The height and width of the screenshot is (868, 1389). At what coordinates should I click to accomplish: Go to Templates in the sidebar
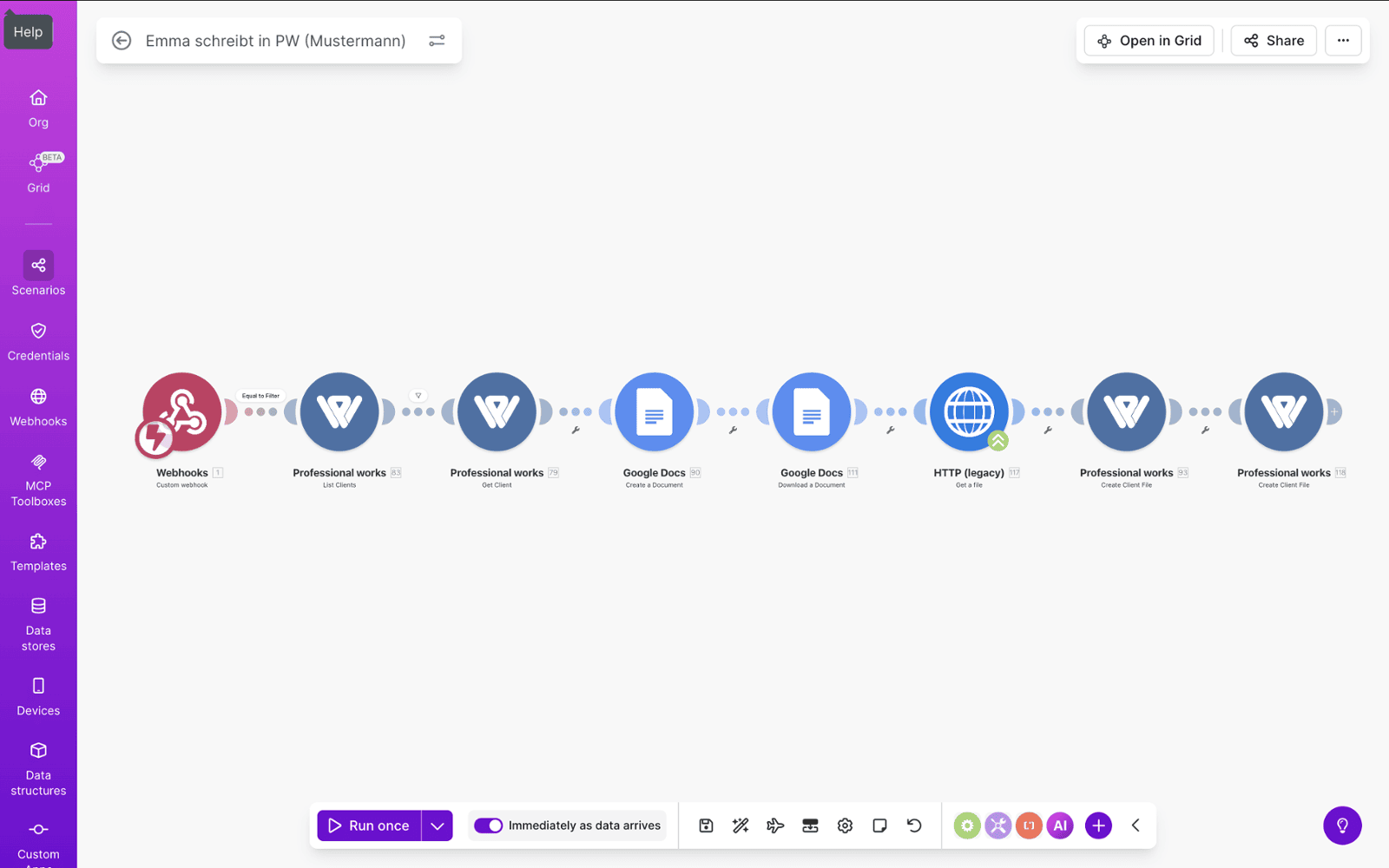tap(38, 552)
